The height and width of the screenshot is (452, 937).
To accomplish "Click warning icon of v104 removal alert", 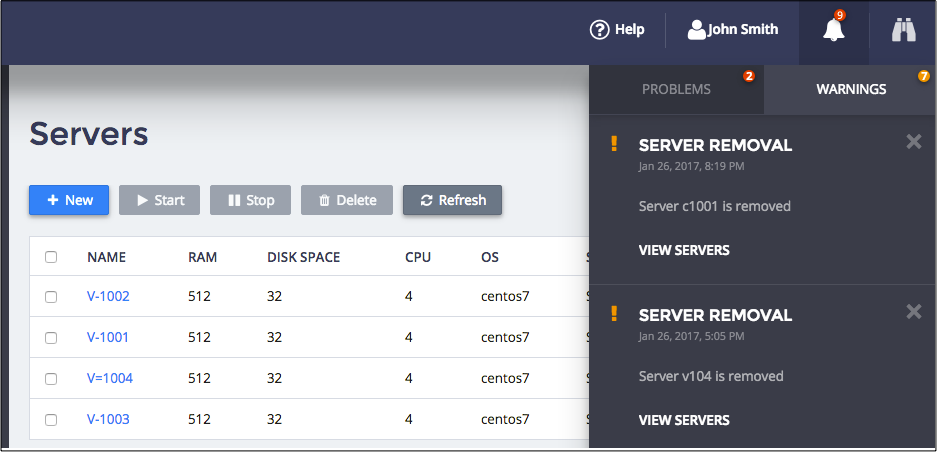I will (614, 315).
